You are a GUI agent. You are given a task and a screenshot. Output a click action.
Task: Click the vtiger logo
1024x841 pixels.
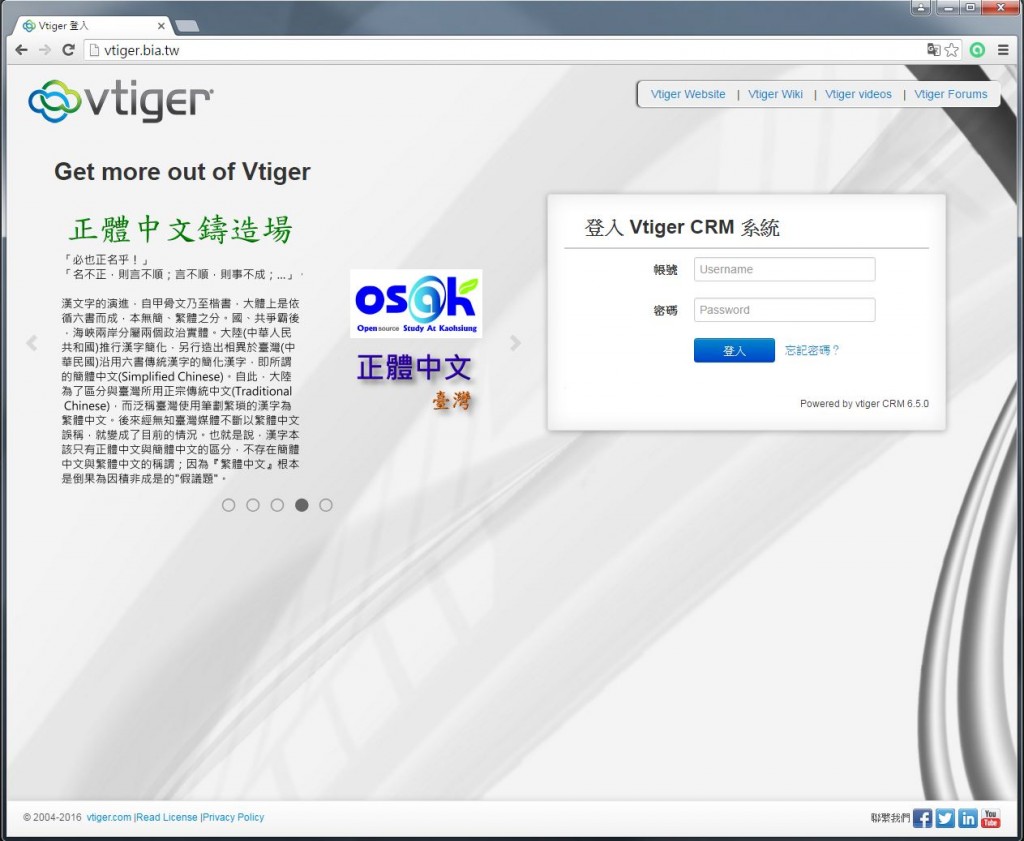click(120, 101)
